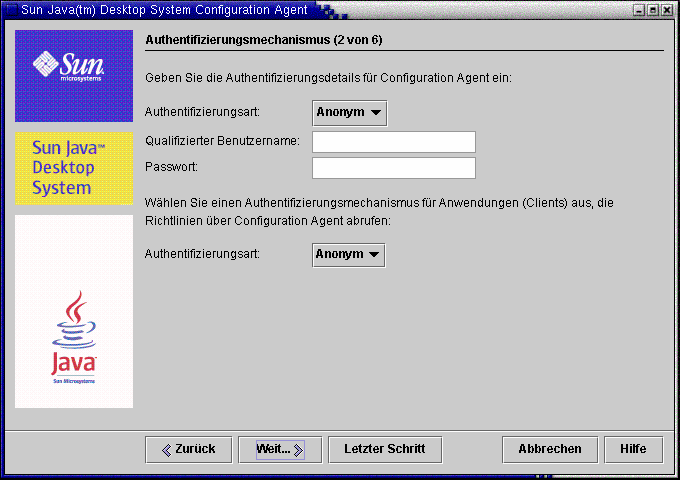Viewport: 680px width, 480px height.
Task: Cancel the wizard with Abbrechen
Action: pyautogui.click(x=550, y=450)
